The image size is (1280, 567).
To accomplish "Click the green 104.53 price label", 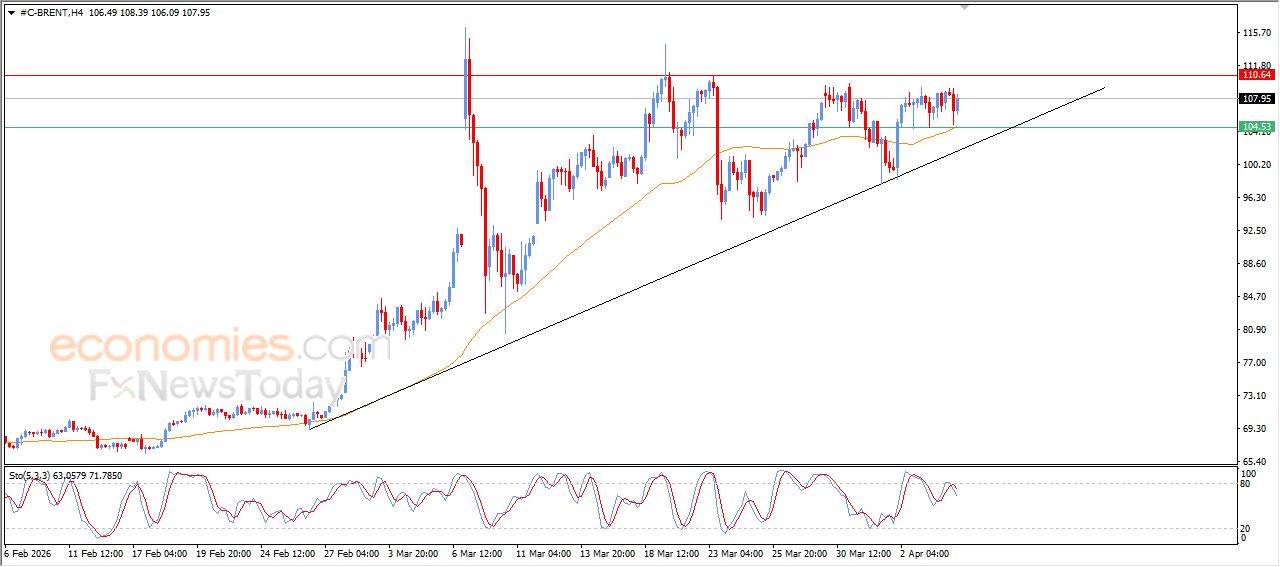I will (x=1256, y=127).
